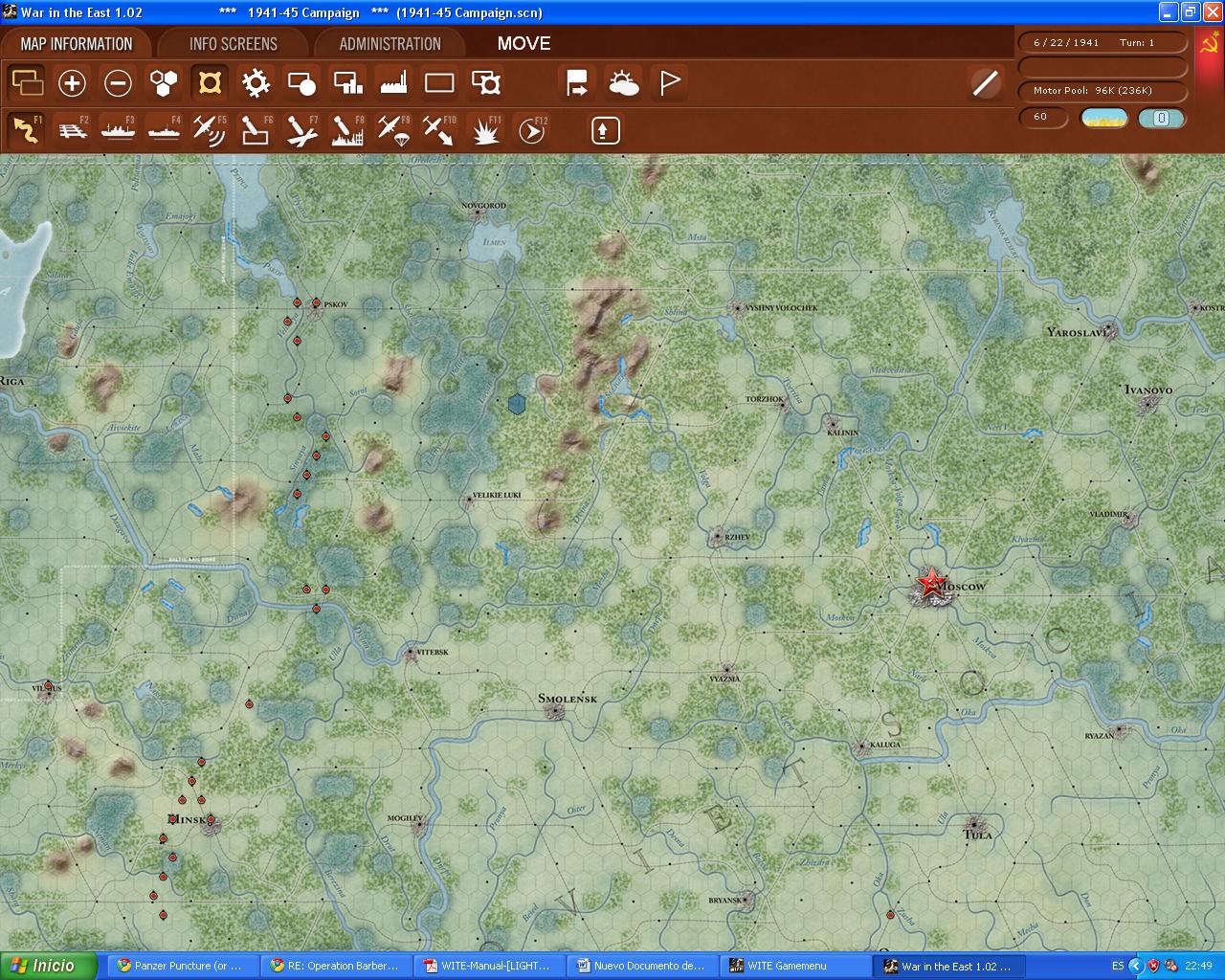Click the Pskov city label on the map
Screen dimensions: 1225x980
336,304
